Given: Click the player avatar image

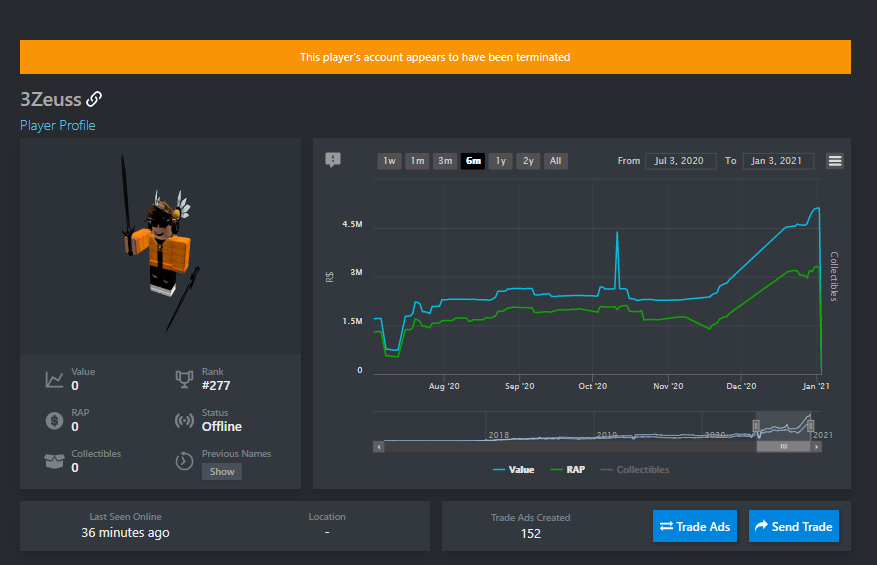Looking at the screenshot, I should click(161, 244).
